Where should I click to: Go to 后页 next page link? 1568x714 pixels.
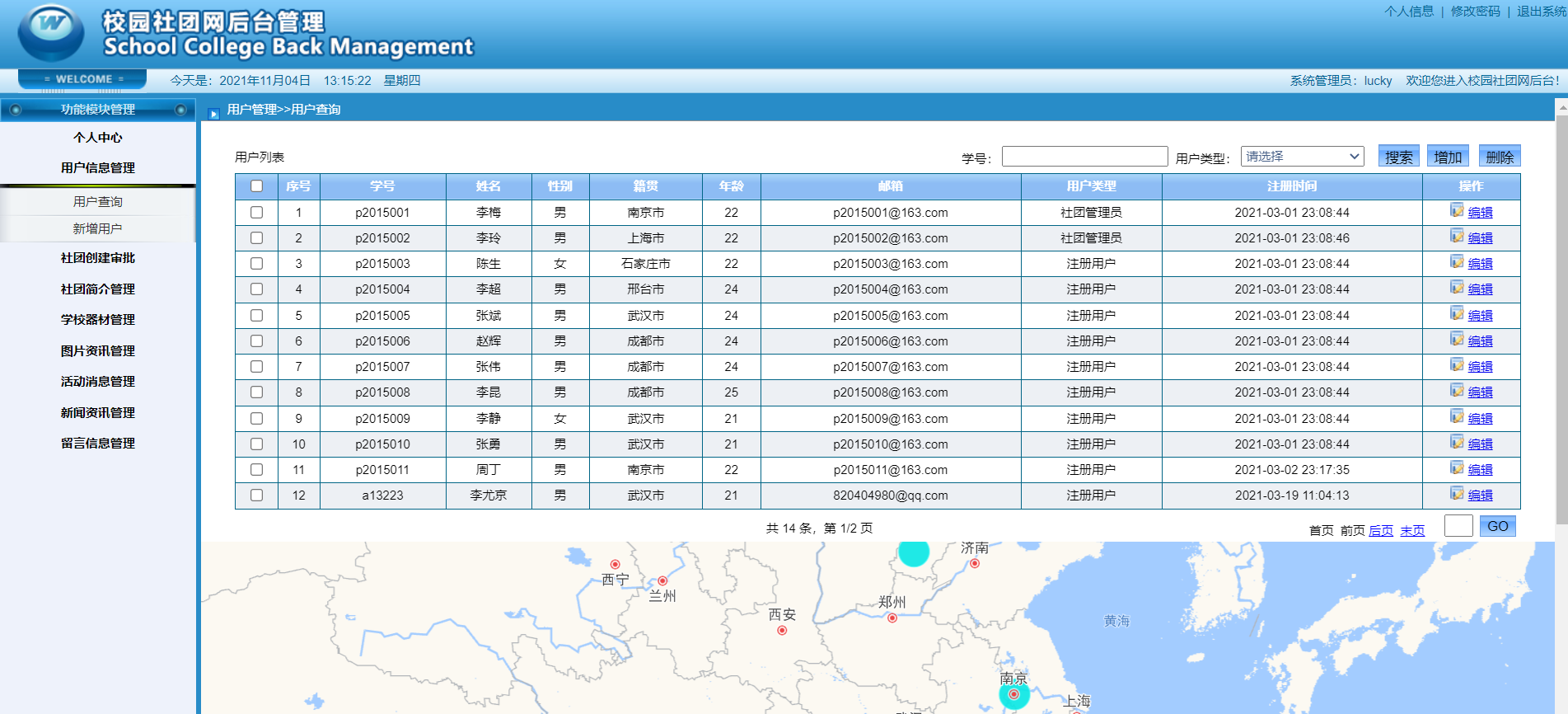(1381, 531)
